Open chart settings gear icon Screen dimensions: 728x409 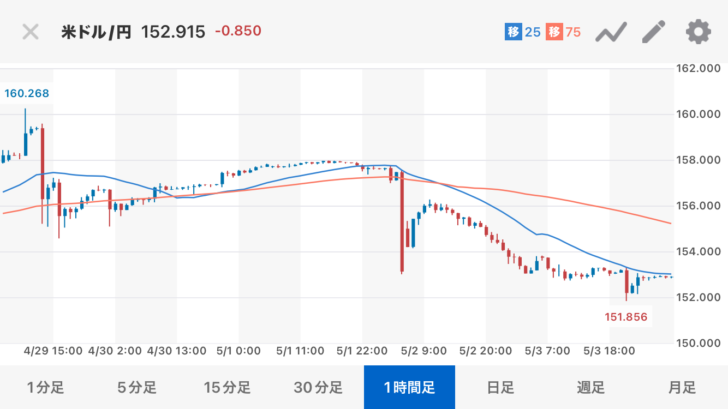click(x=697, y=32)
